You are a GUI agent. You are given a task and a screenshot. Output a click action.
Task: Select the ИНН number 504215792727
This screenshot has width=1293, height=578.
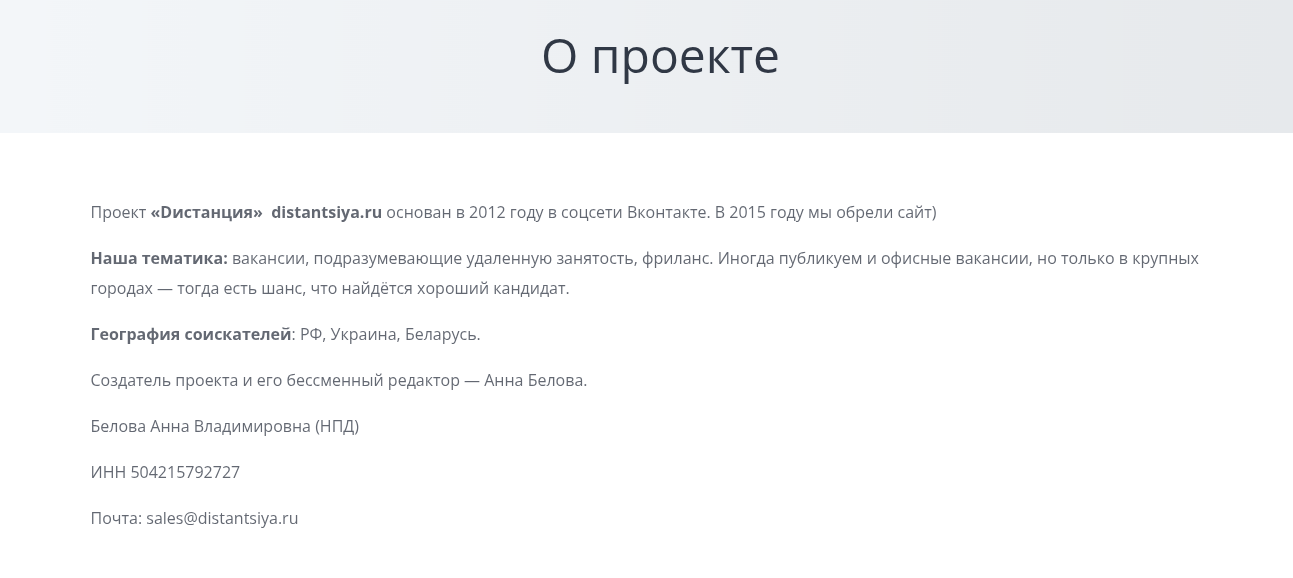click(x=185, y=472)
